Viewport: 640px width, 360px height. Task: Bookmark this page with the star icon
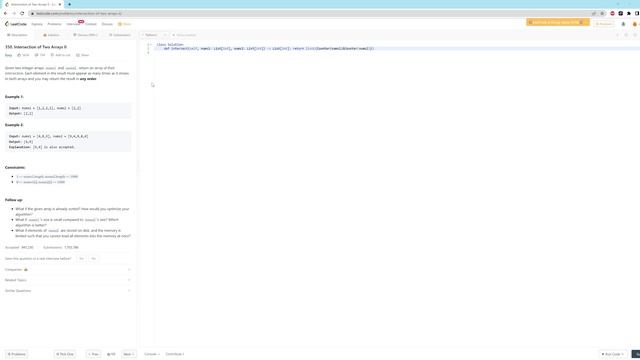602,13
